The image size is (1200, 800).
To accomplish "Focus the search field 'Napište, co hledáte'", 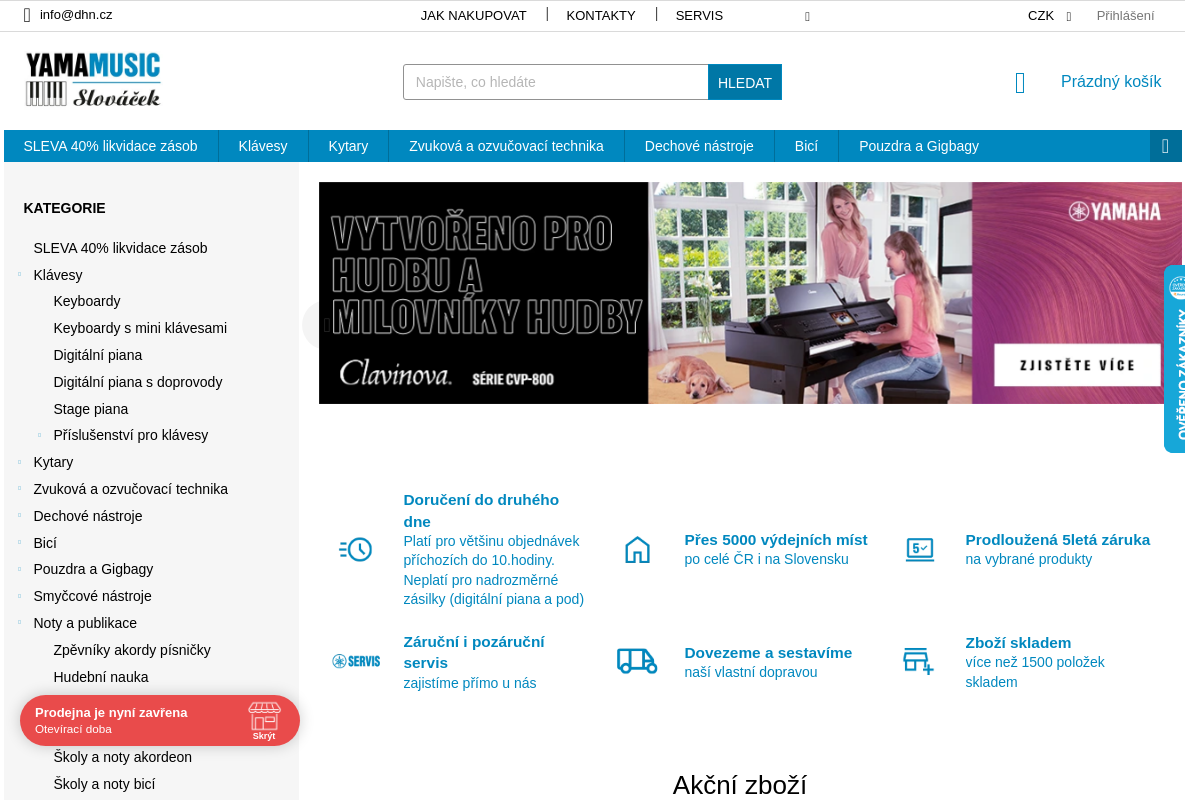I will (x=556, y=82).
